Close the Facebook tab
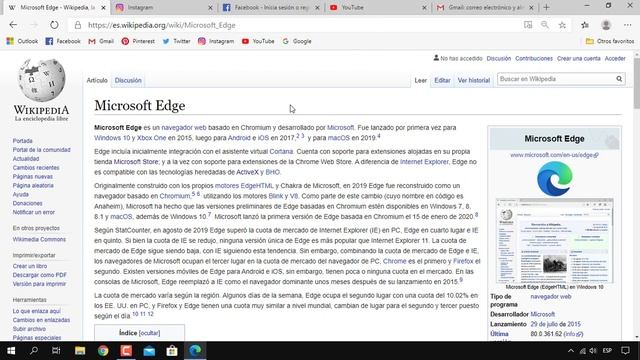 (x=317, y=8)
